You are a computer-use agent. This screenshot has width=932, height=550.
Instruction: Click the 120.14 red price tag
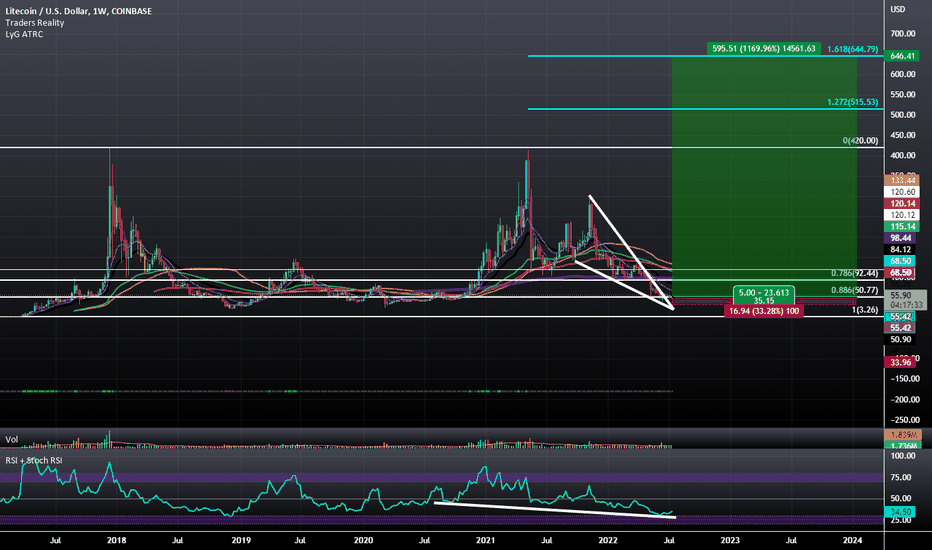tap(902, 203)
